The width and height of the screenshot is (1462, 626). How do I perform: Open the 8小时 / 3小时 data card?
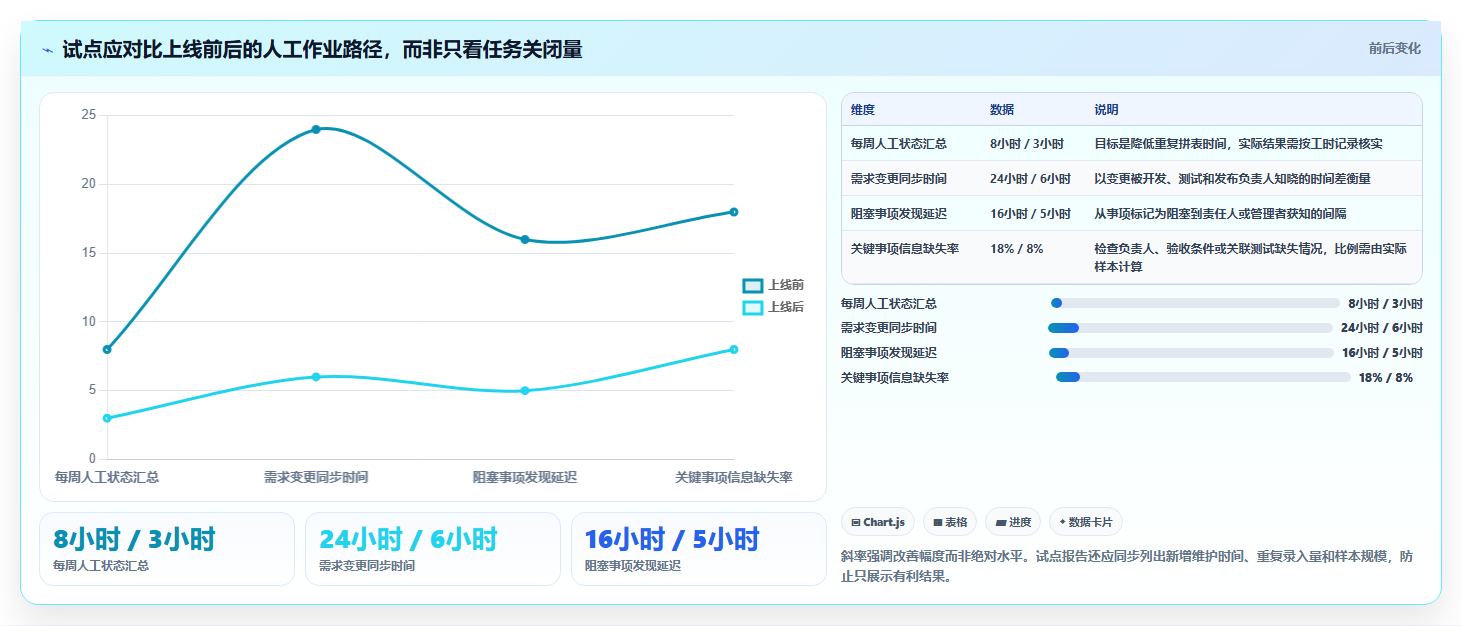tap(167, 549)
